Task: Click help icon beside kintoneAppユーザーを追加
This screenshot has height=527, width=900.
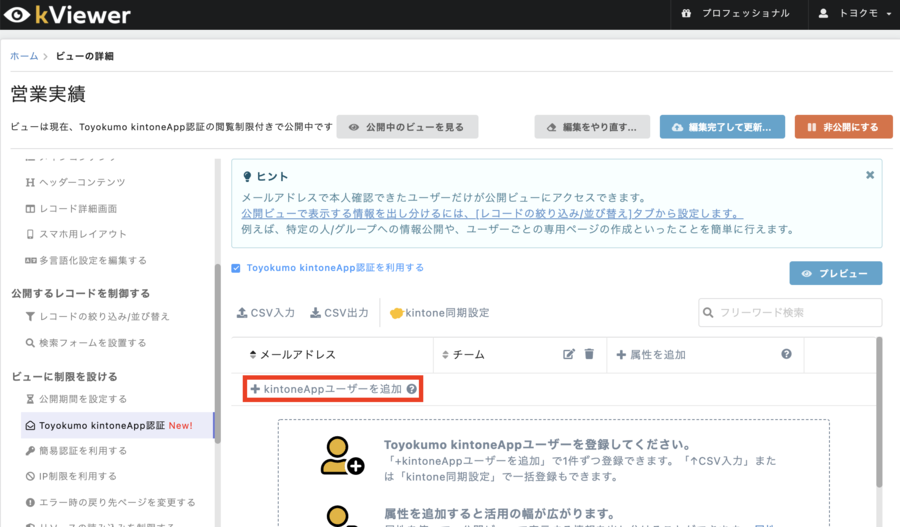Action: [412, 389]
